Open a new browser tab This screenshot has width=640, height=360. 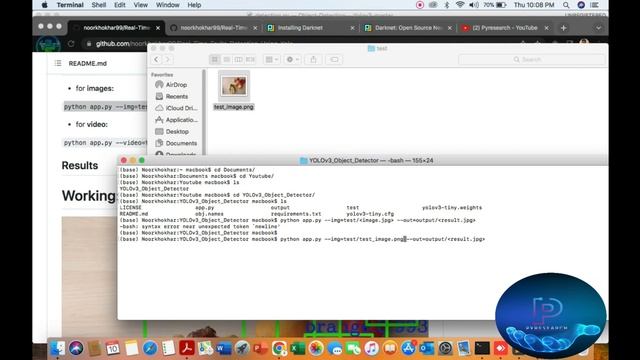click(x=564, y=28)
